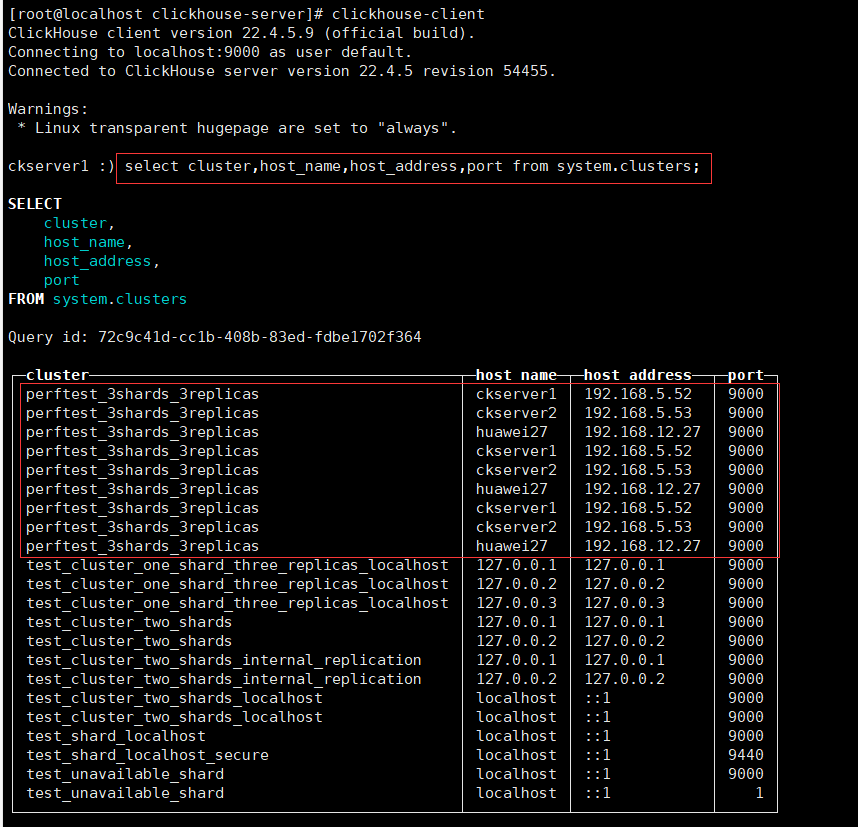Click host_address '127.0.0.1' in the internal_replication row
The width and height of the screenshot is (858, 827).
(625, 660)
